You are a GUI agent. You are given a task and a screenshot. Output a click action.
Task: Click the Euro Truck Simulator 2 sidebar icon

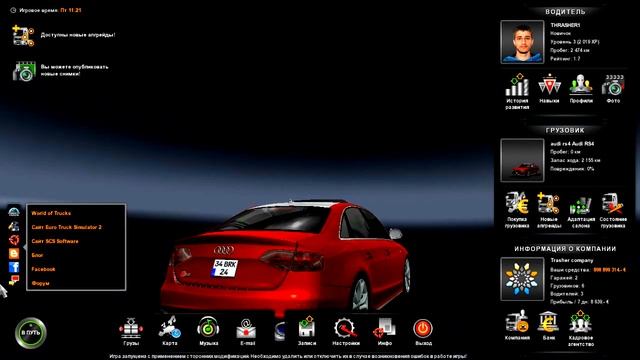point(14,226)
